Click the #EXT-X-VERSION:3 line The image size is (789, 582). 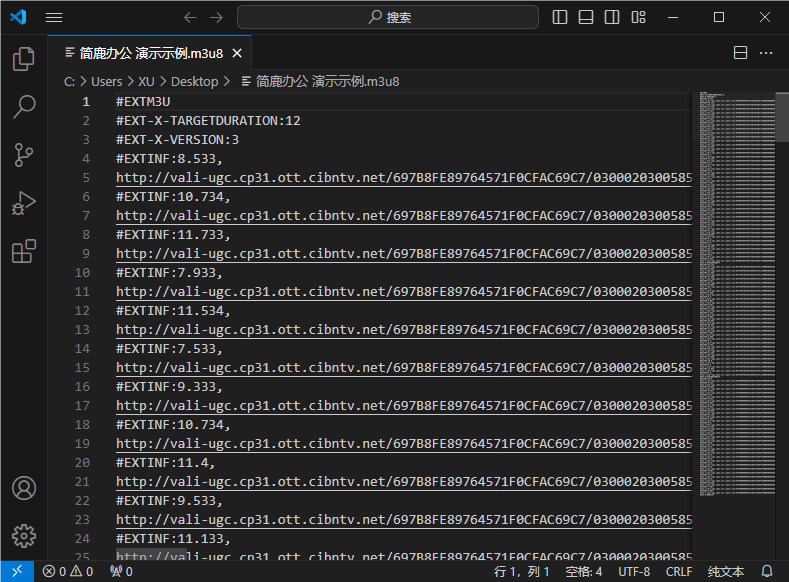coord(177,140)
